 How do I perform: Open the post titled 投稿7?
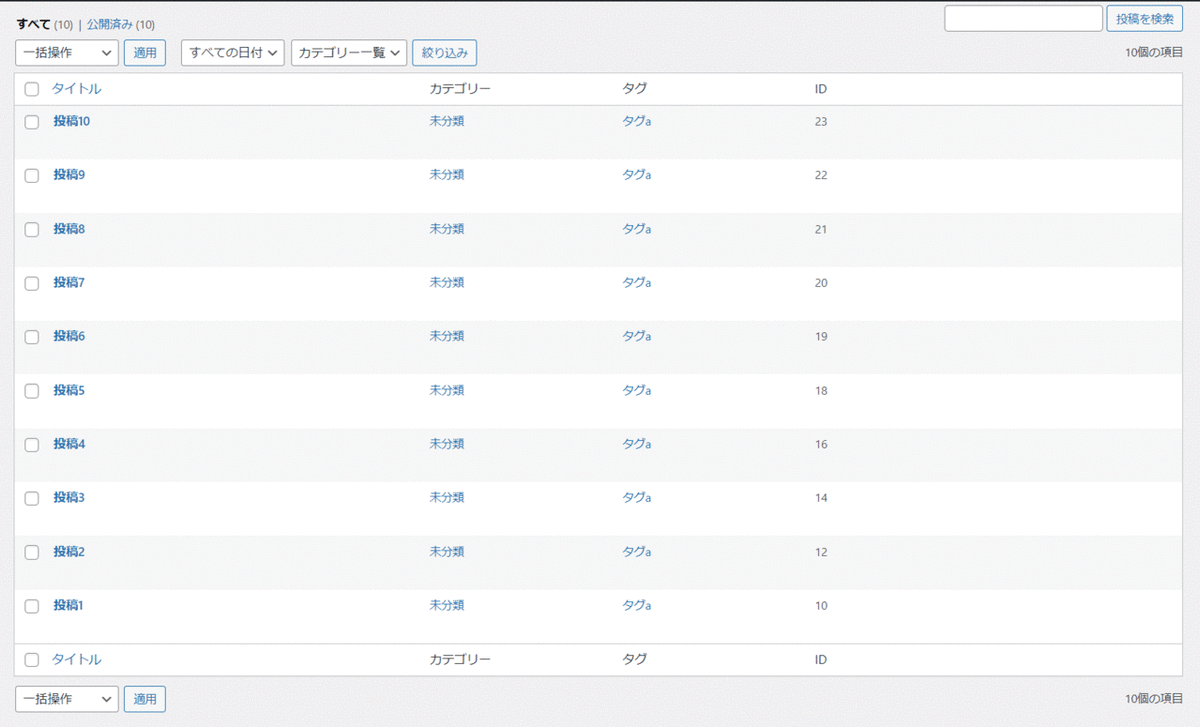click(x=69, y=283)
